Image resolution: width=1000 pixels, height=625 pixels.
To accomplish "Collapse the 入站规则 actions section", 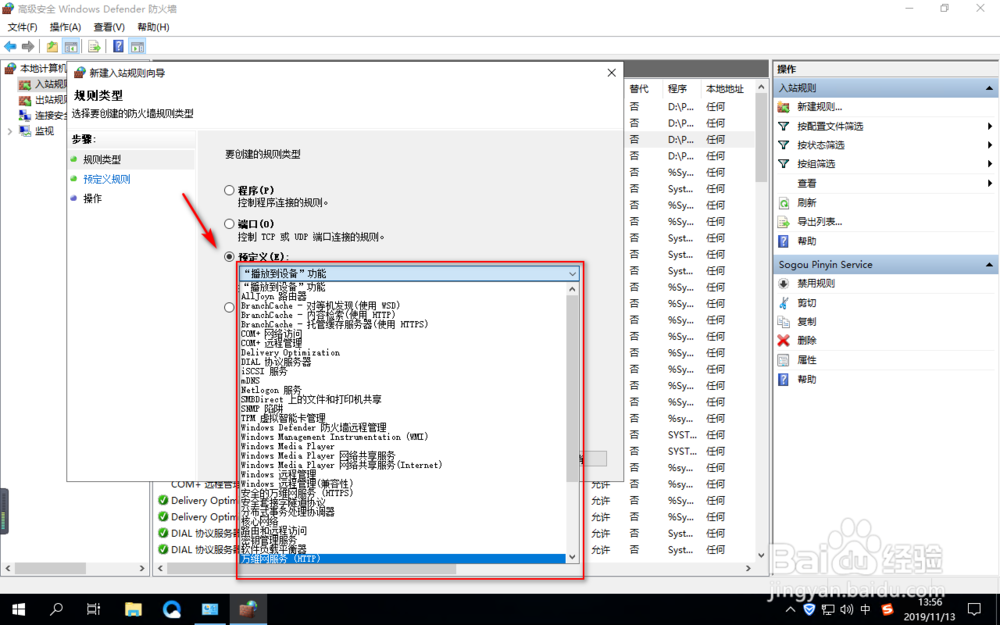I will click(x=989, y=88).
